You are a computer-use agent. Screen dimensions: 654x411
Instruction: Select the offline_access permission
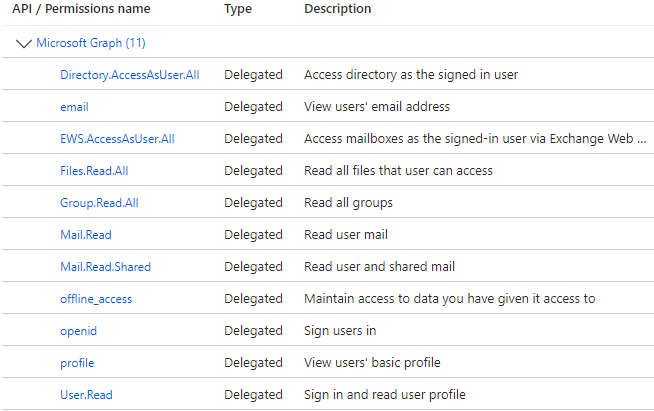coord(96,299)
